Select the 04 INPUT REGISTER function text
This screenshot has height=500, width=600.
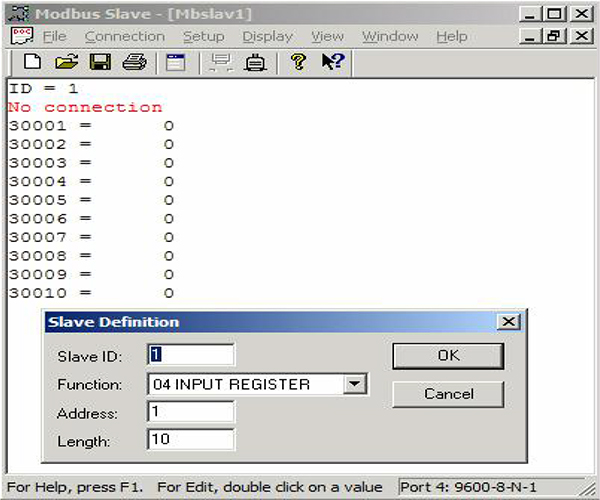(x=232, y=384)
